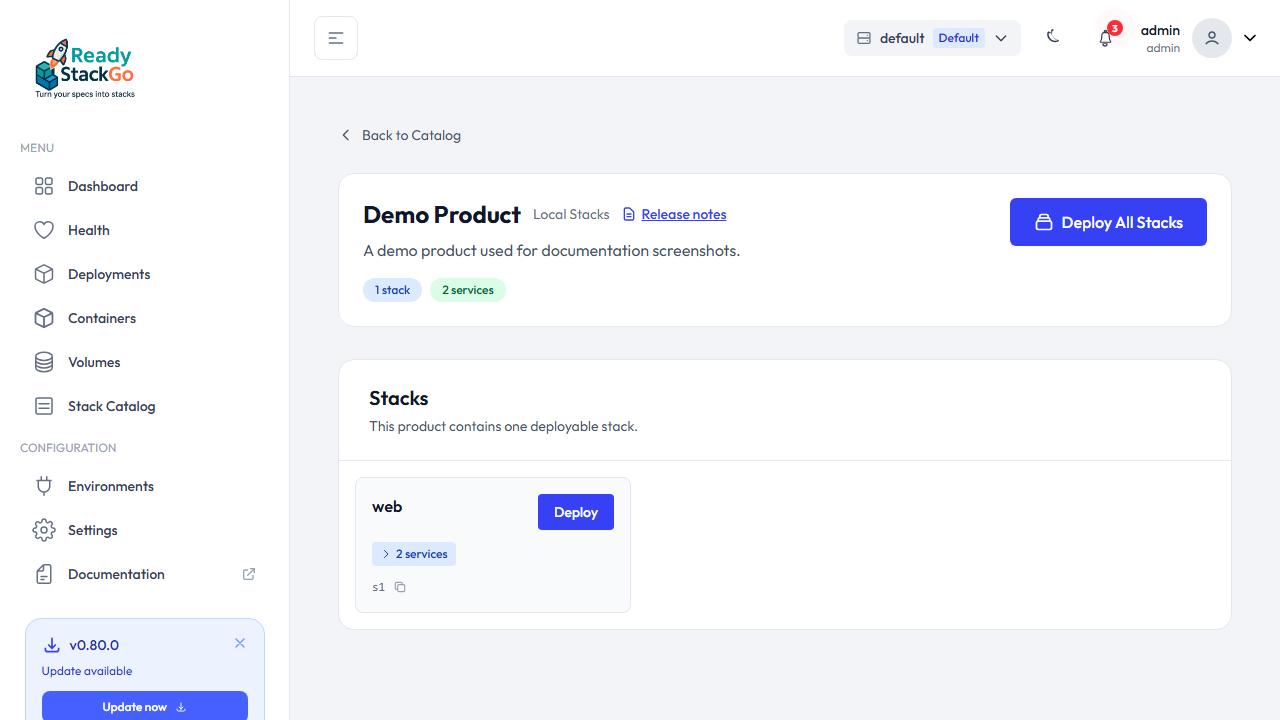
Task: Open the Health menu item
Action: click(145, 230)
